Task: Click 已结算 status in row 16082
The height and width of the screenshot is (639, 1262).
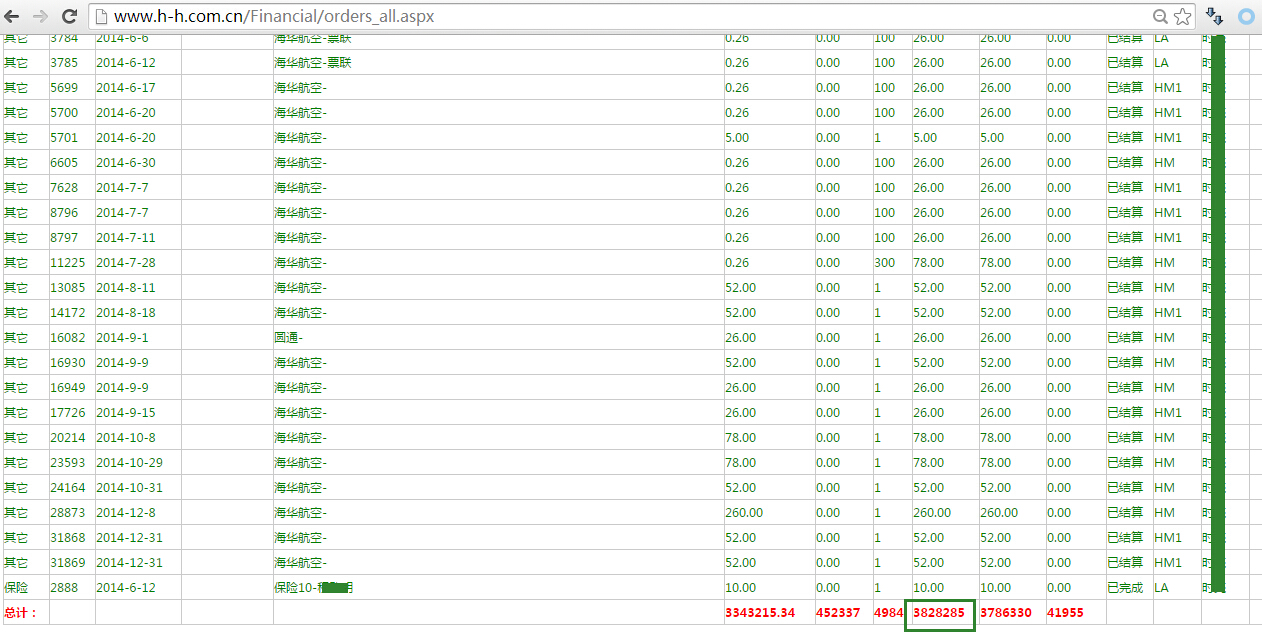Action: point(1125,337)
